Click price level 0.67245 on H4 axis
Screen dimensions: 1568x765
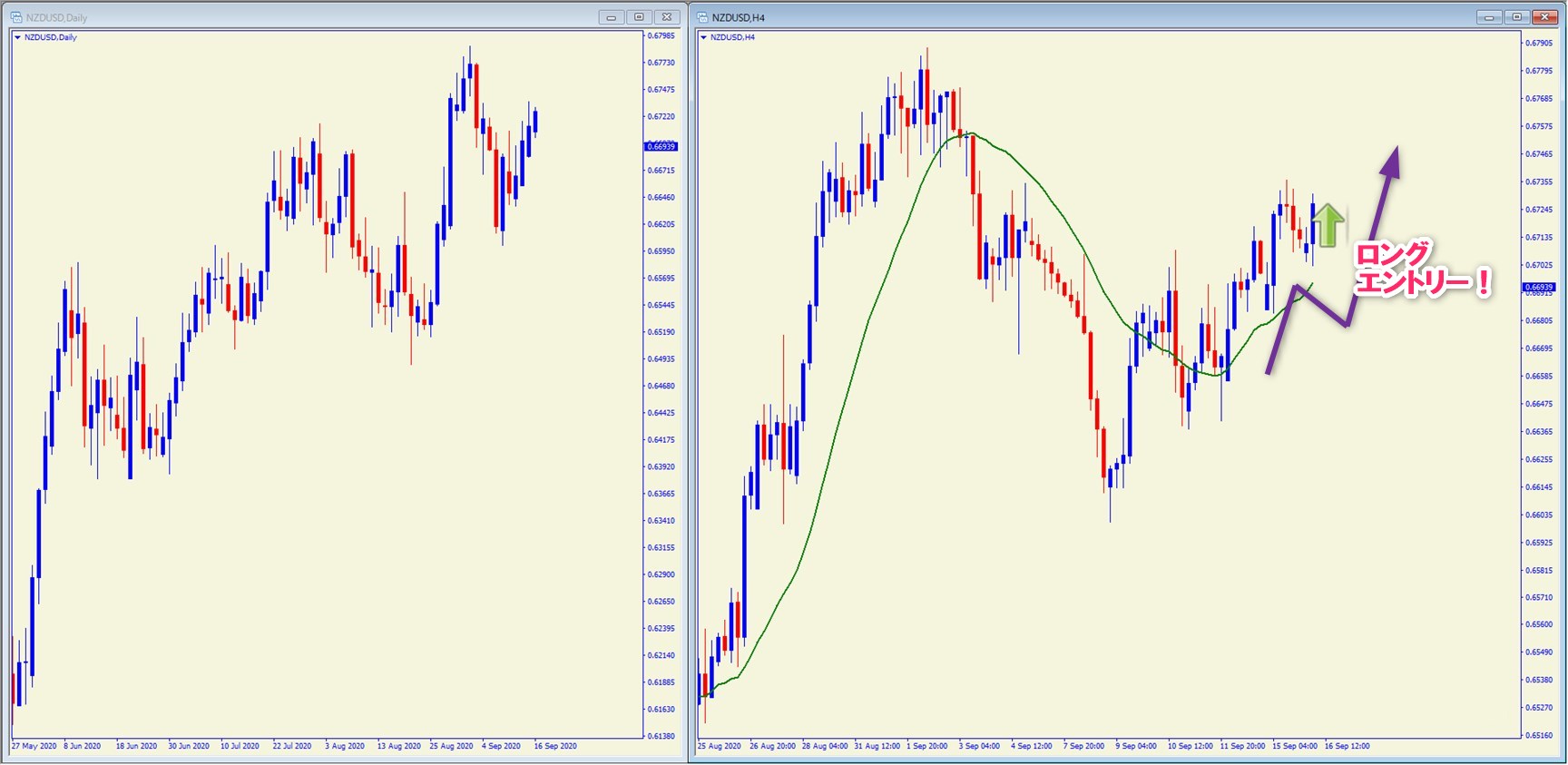click(1539, 210)
